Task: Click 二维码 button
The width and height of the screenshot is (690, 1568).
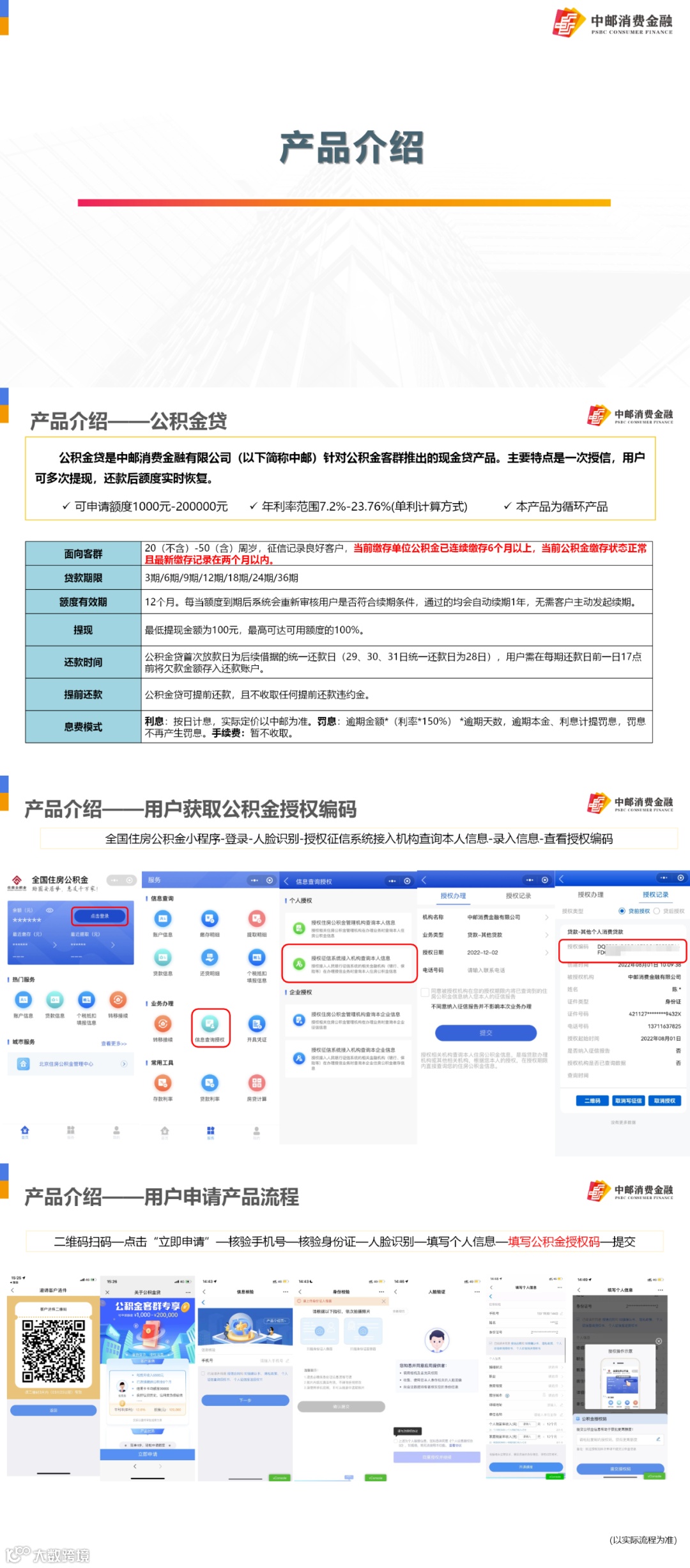Action: [592, 1101]
